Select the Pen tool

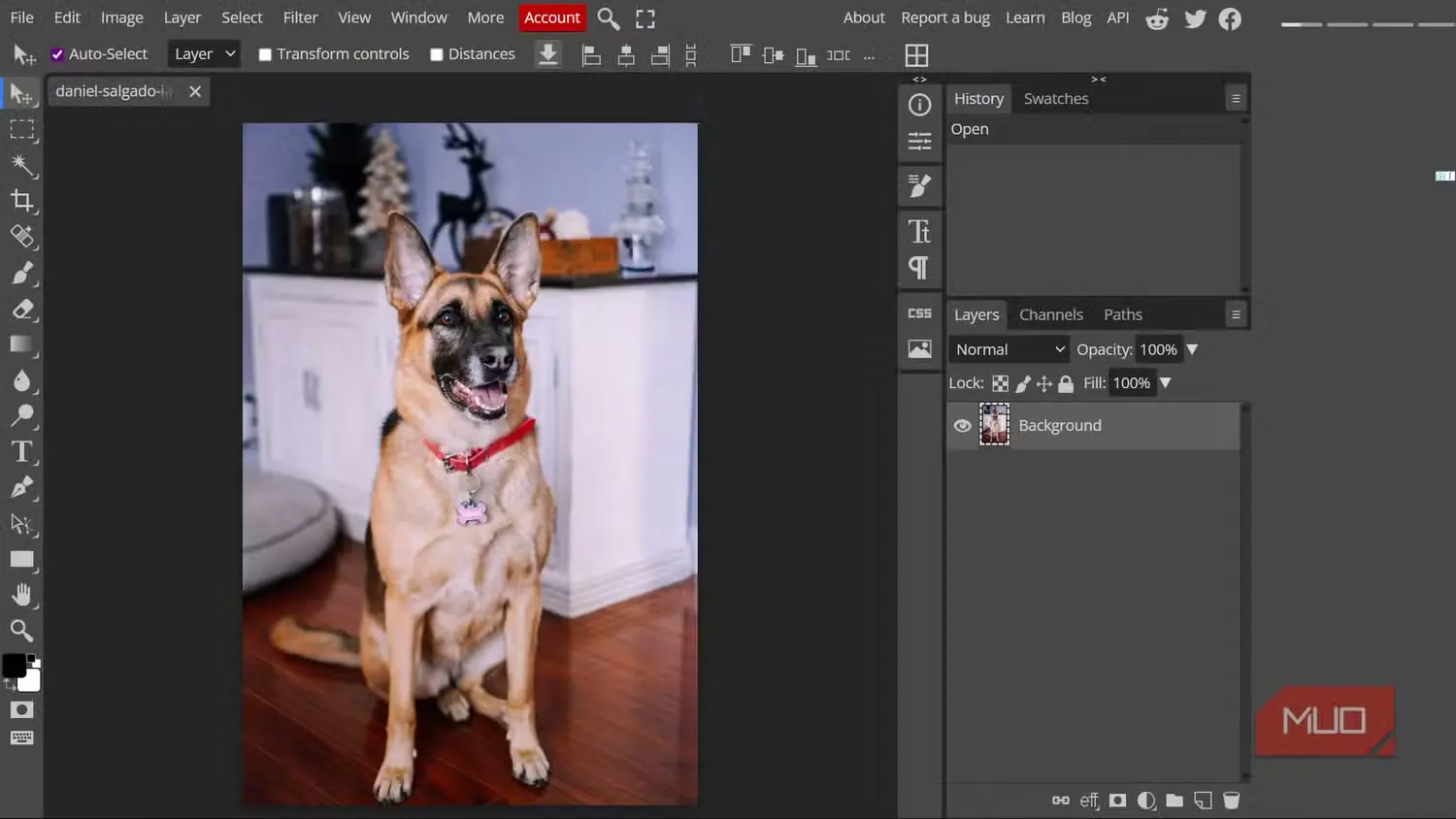pyautogui.click(x=21, y=487)
